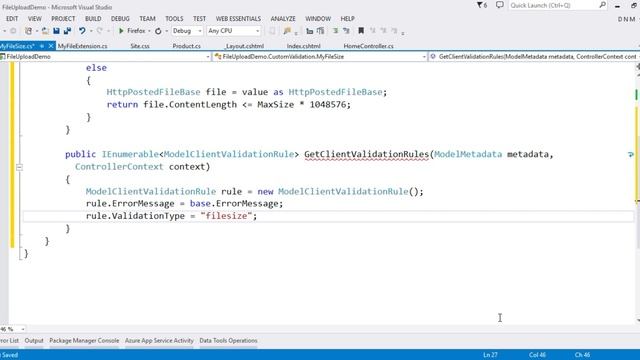Open the BUILD menu
Screen dimensions: 640x360
coord(93,19)
